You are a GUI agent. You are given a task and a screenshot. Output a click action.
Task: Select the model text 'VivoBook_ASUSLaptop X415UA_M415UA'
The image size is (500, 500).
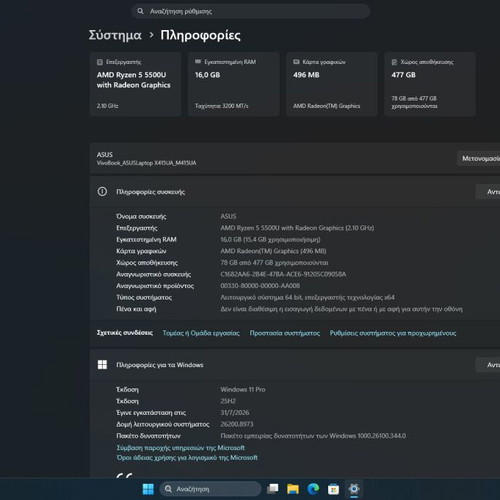click(146, 163)
